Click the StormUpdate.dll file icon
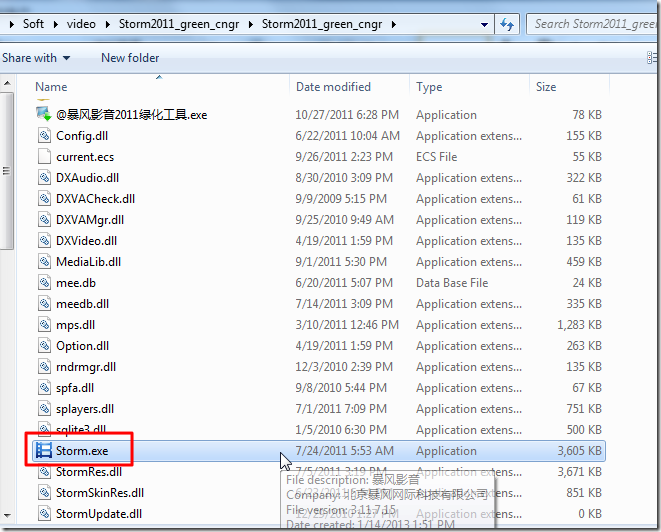The height and width of the screenshot is (532, 661). 44,514
